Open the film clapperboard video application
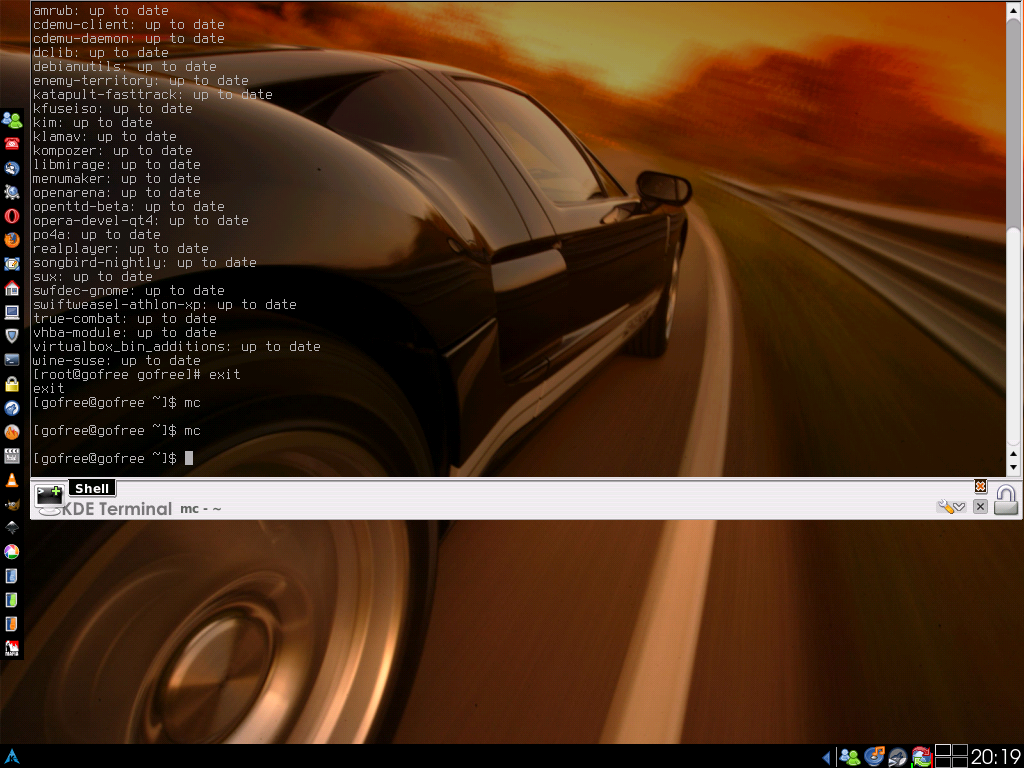 point(12,456)
